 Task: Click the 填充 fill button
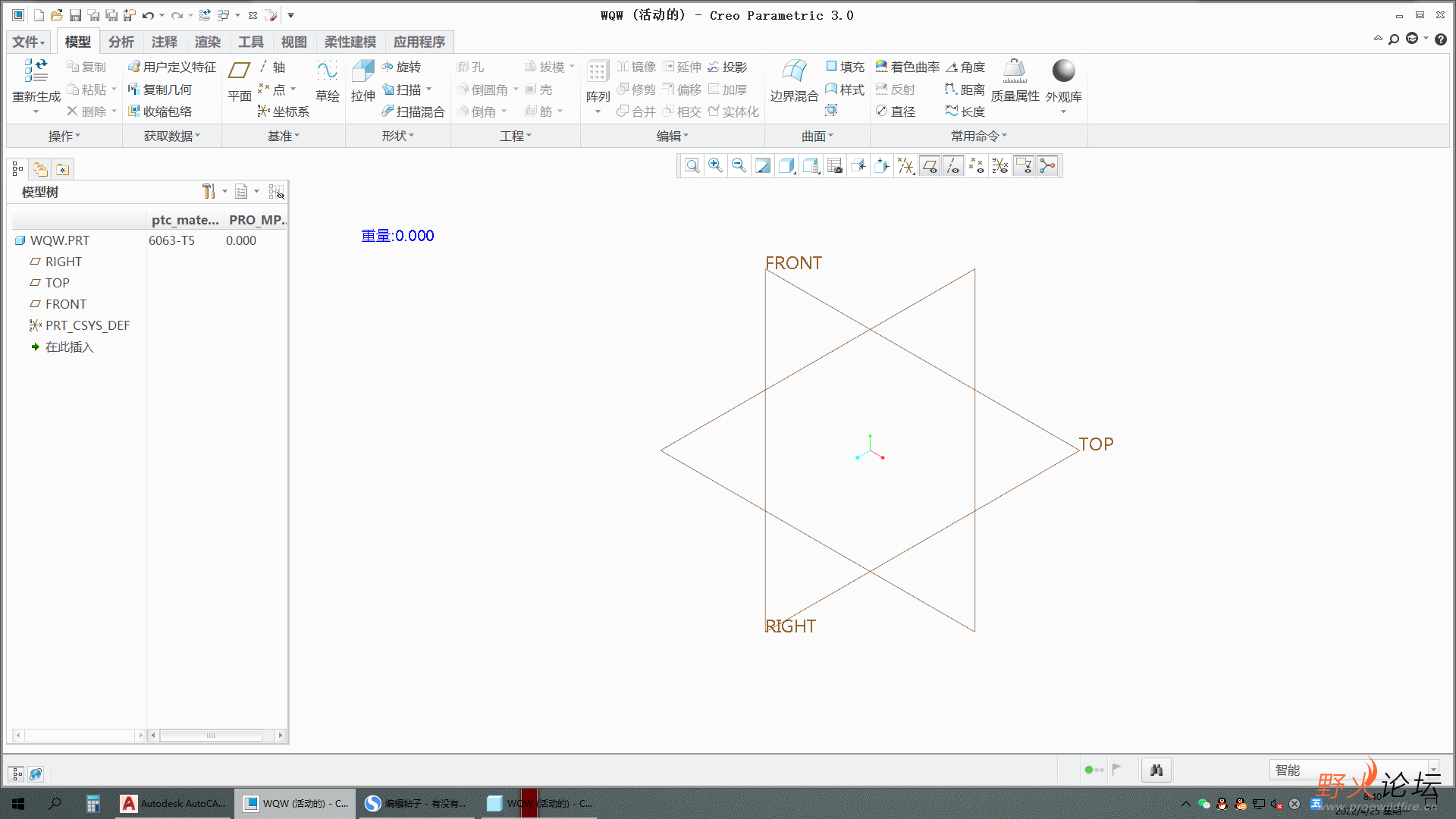[845, 67]
